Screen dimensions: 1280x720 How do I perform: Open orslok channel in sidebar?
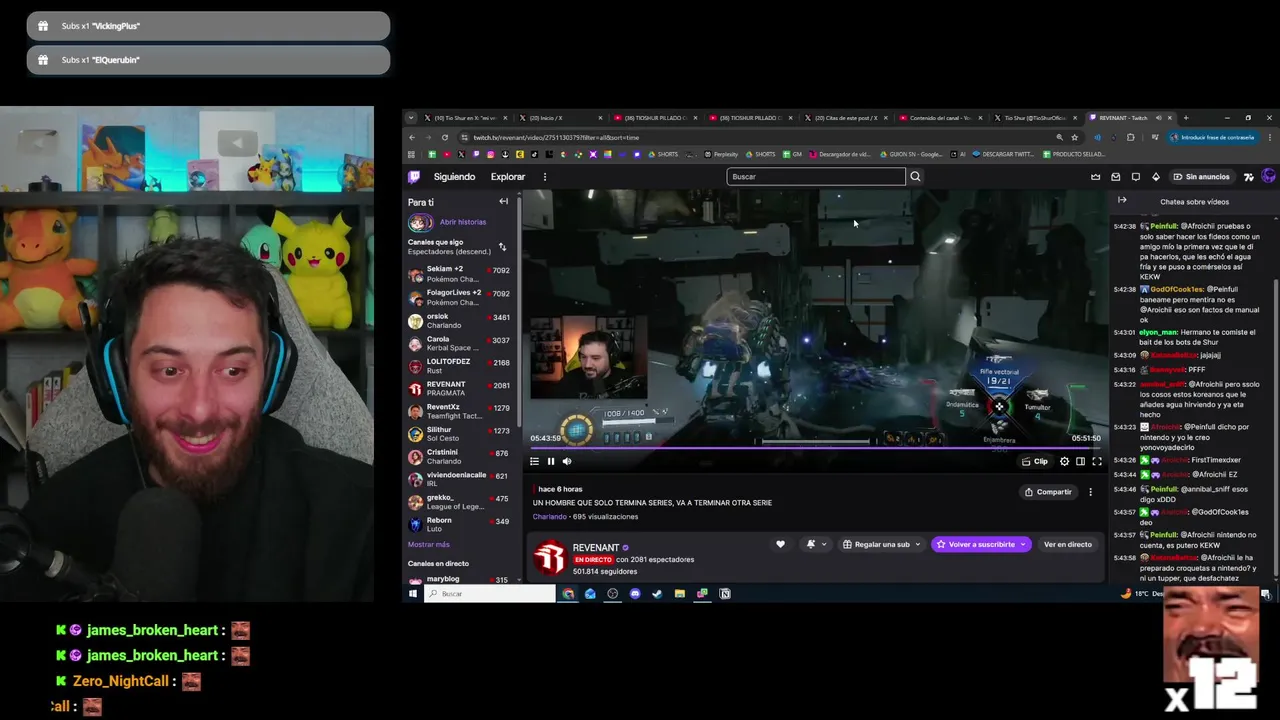[x=459, y=321]
